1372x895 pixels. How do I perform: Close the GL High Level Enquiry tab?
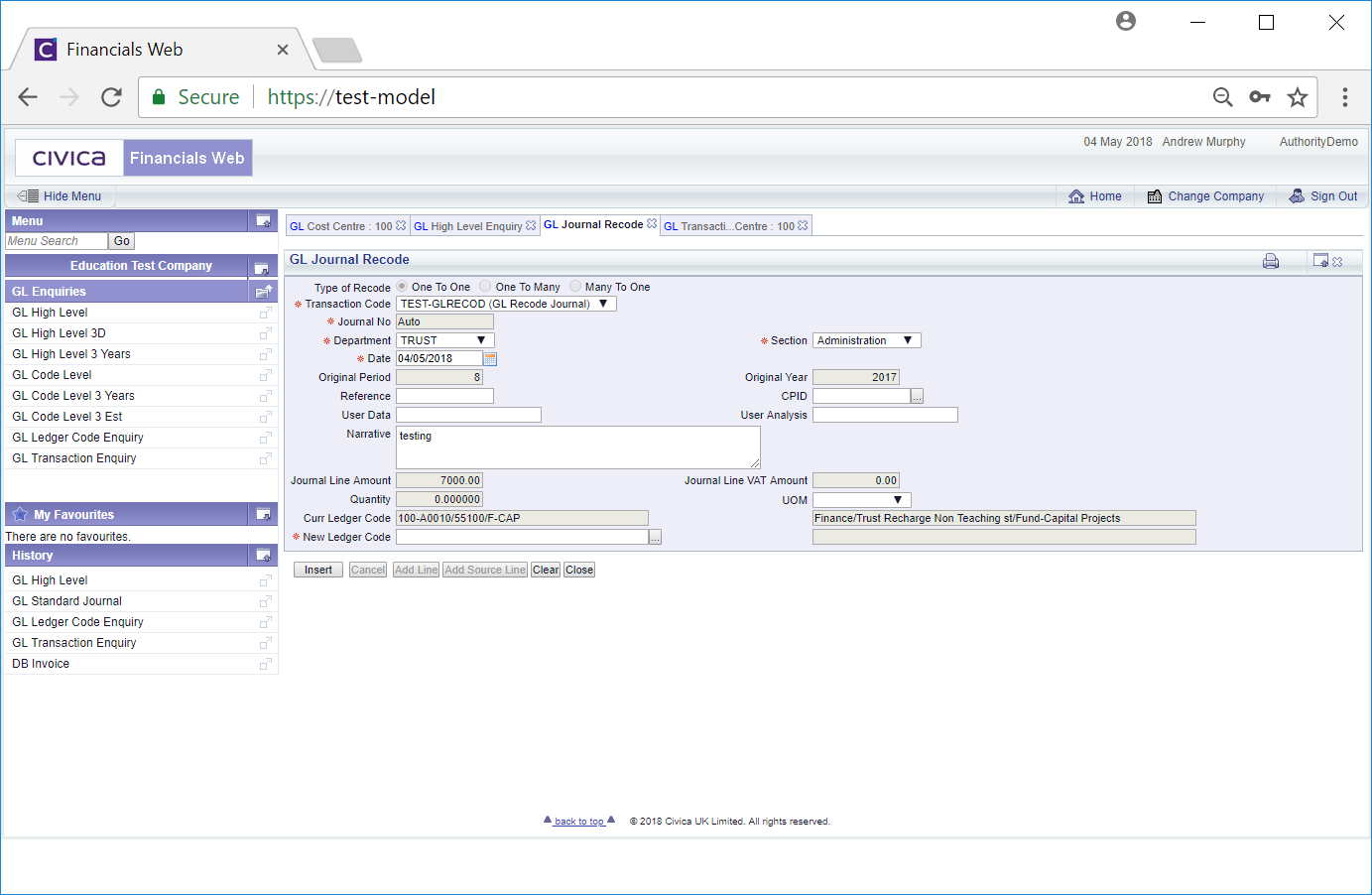click(x=531, y=225)
